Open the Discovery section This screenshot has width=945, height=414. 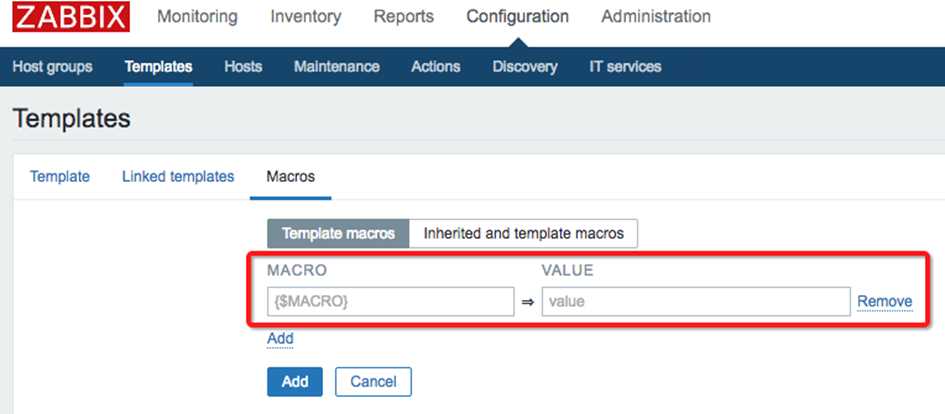pyautogui.click(x=525, y=66)
